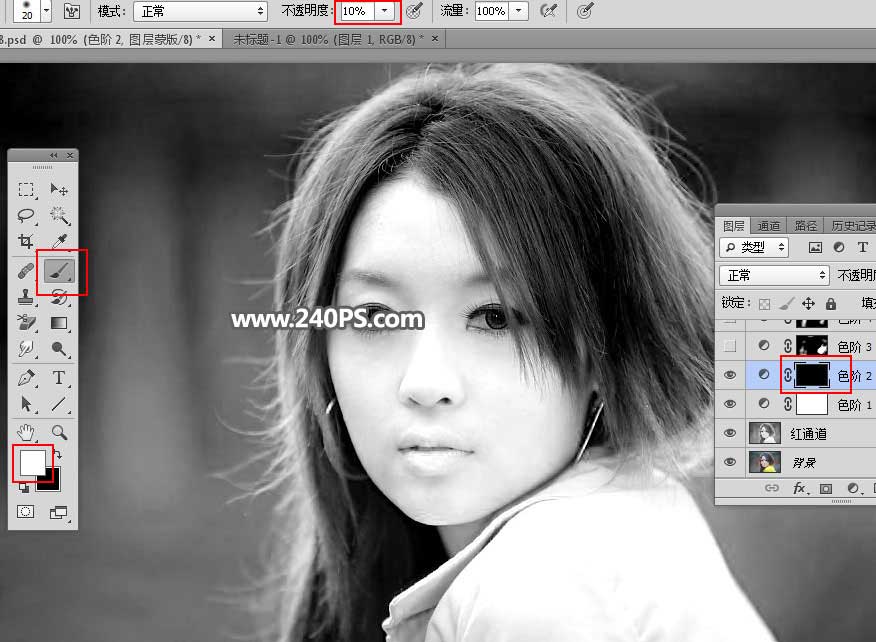Add a layer mask button
The height and width of the screenshot is (642, 876).
(826, 489)
